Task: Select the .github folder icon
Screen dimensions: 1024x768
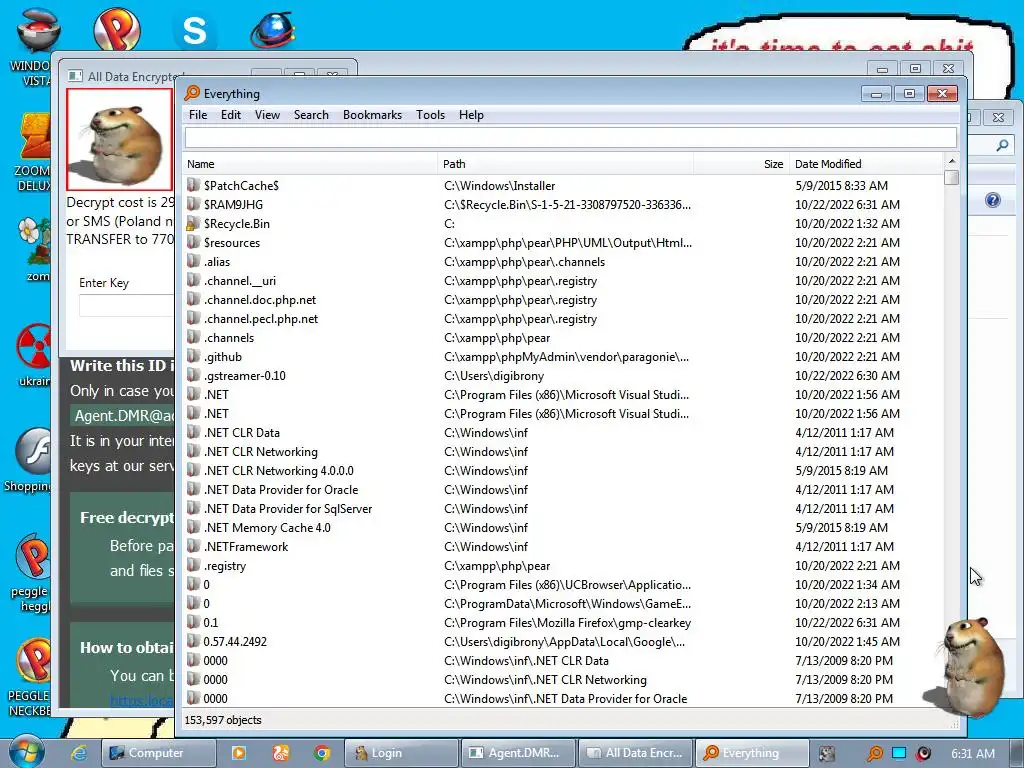Action: pyautogui.click(x=193, y=357)
